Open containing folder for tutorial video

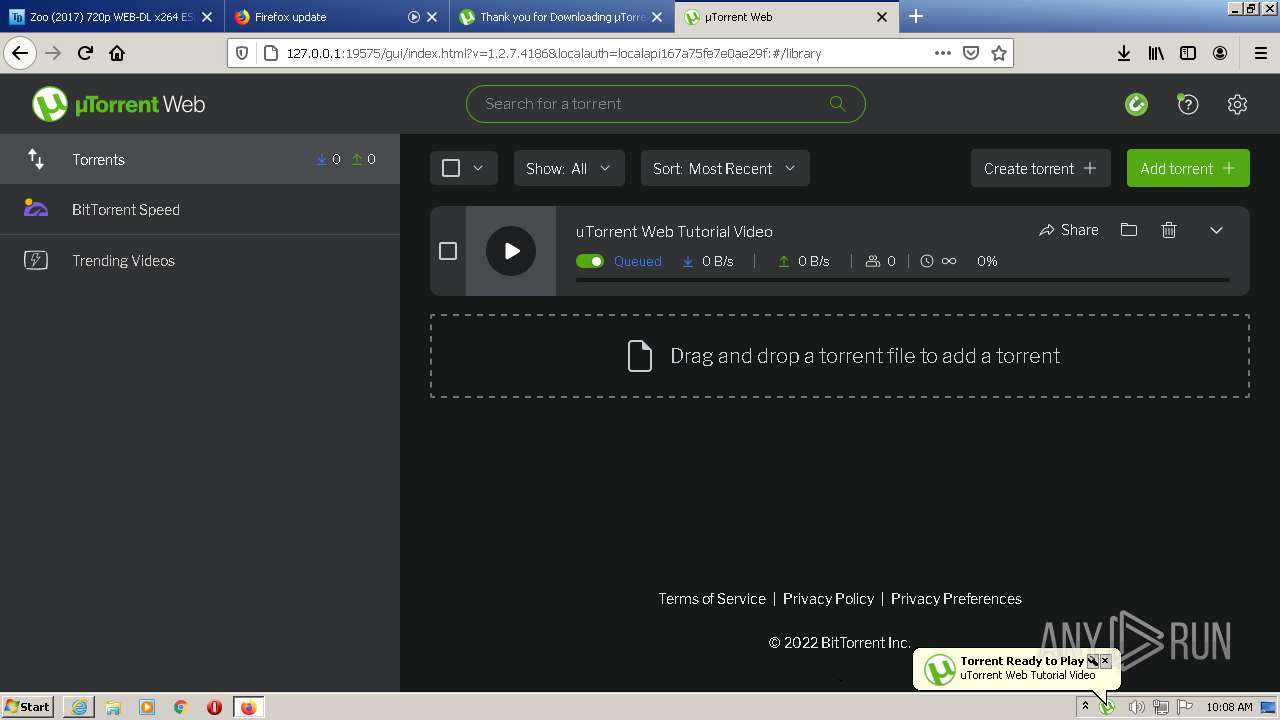point(1129,230)
